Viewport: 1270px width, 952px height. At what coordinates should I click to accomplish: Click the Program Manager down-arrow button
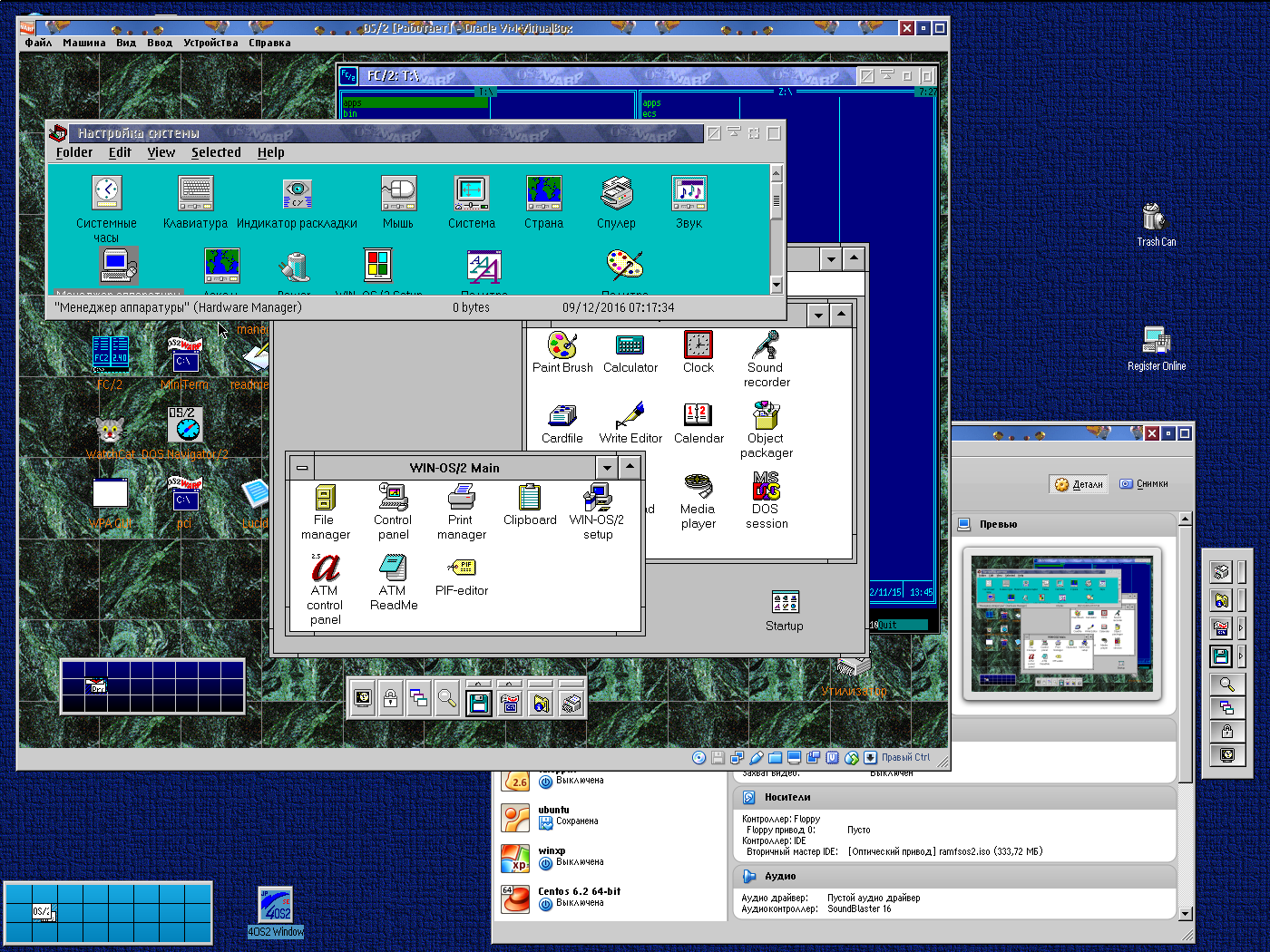pyautogui.click(x=831, y=259)
